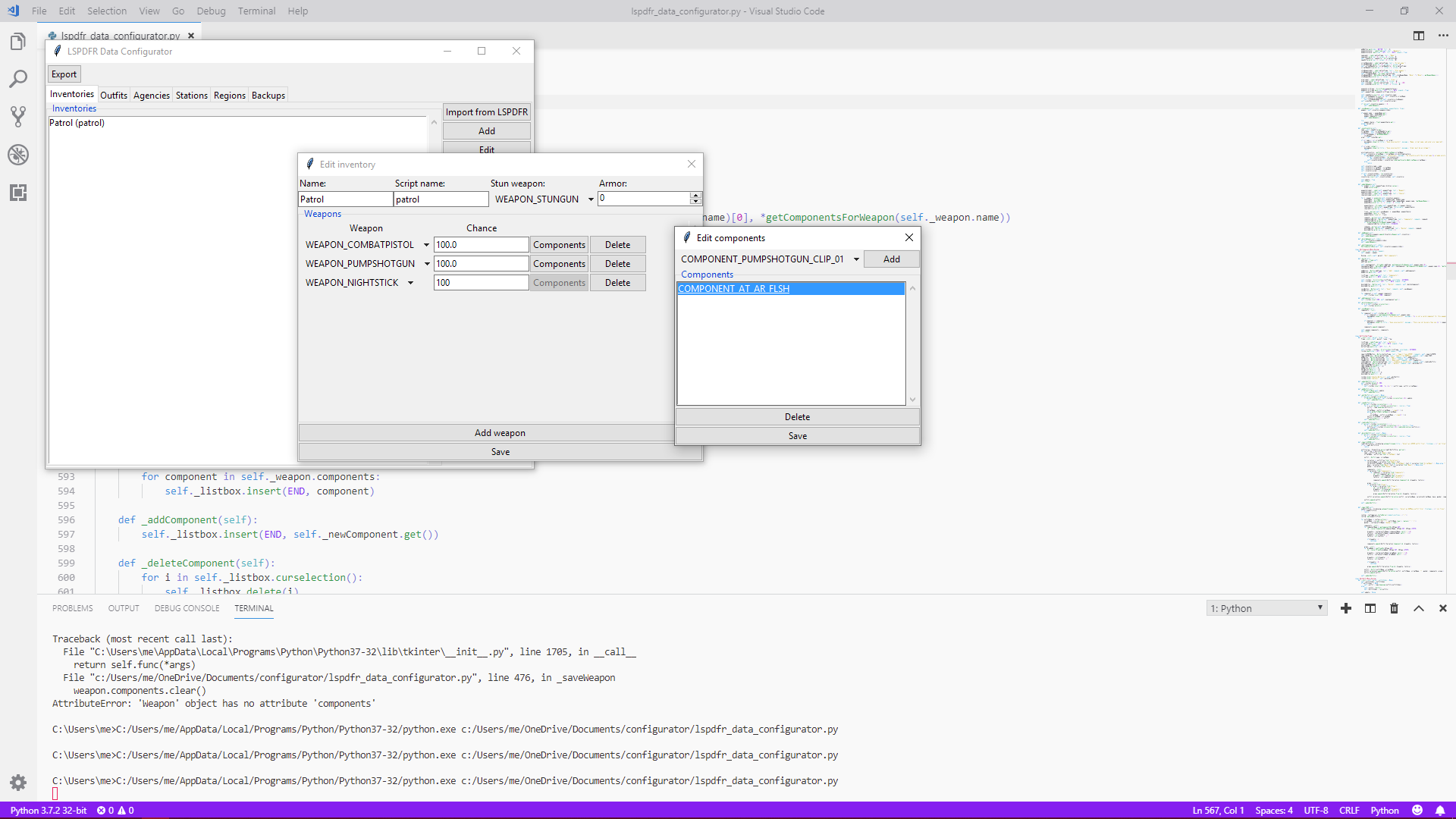The width and height of the screenshot is (1456, 819).
Task: Click the Add weapon button
Action: (x=500, y=433)
